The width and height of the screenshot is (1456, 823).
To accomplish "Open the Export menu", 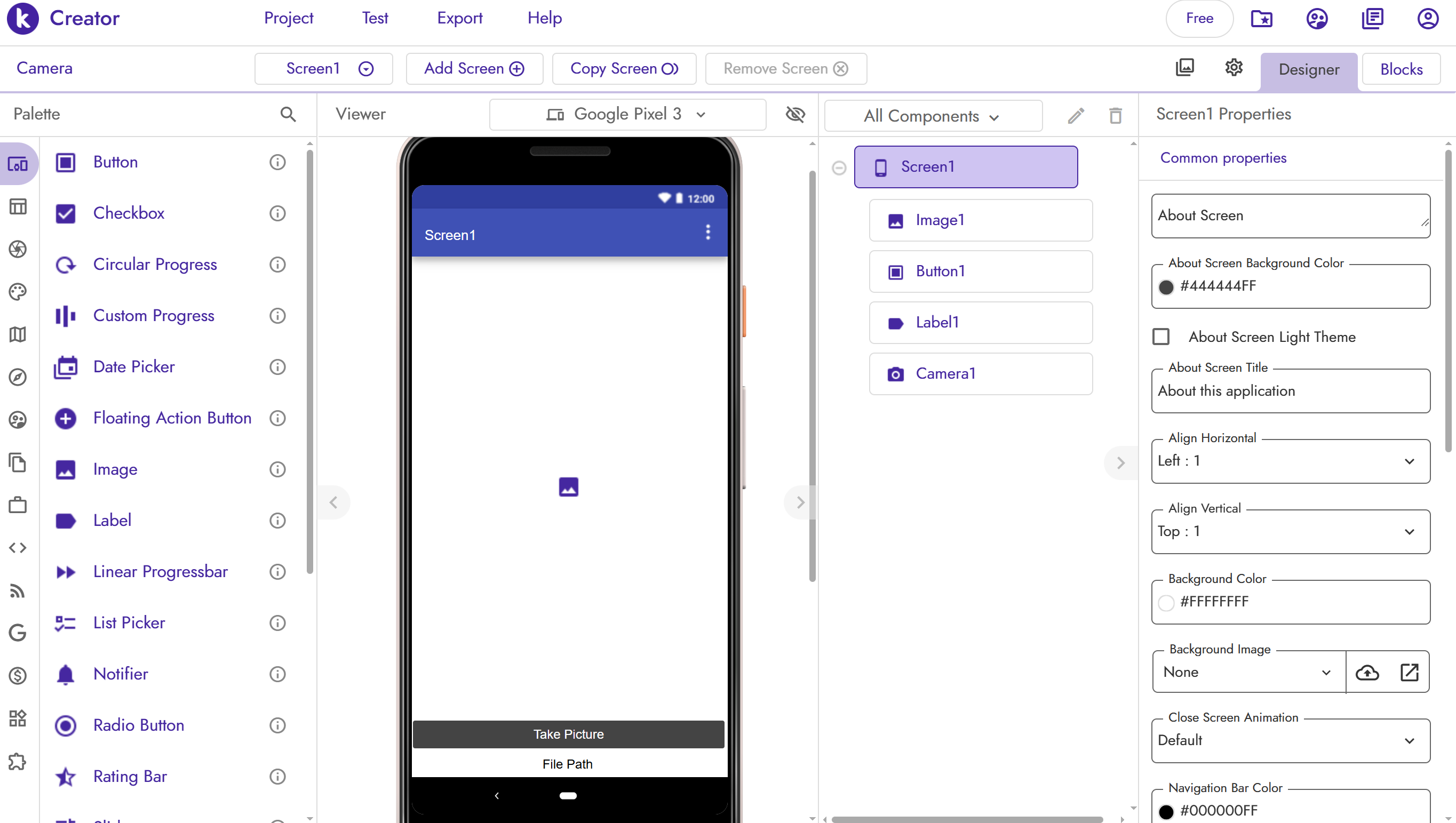I will tap(459, 18).
